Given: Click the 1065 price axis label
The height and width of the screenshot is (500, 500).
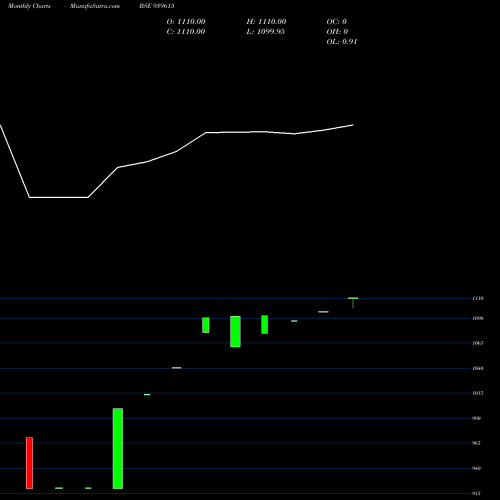Looking at the screenshot, I should 478,343.
